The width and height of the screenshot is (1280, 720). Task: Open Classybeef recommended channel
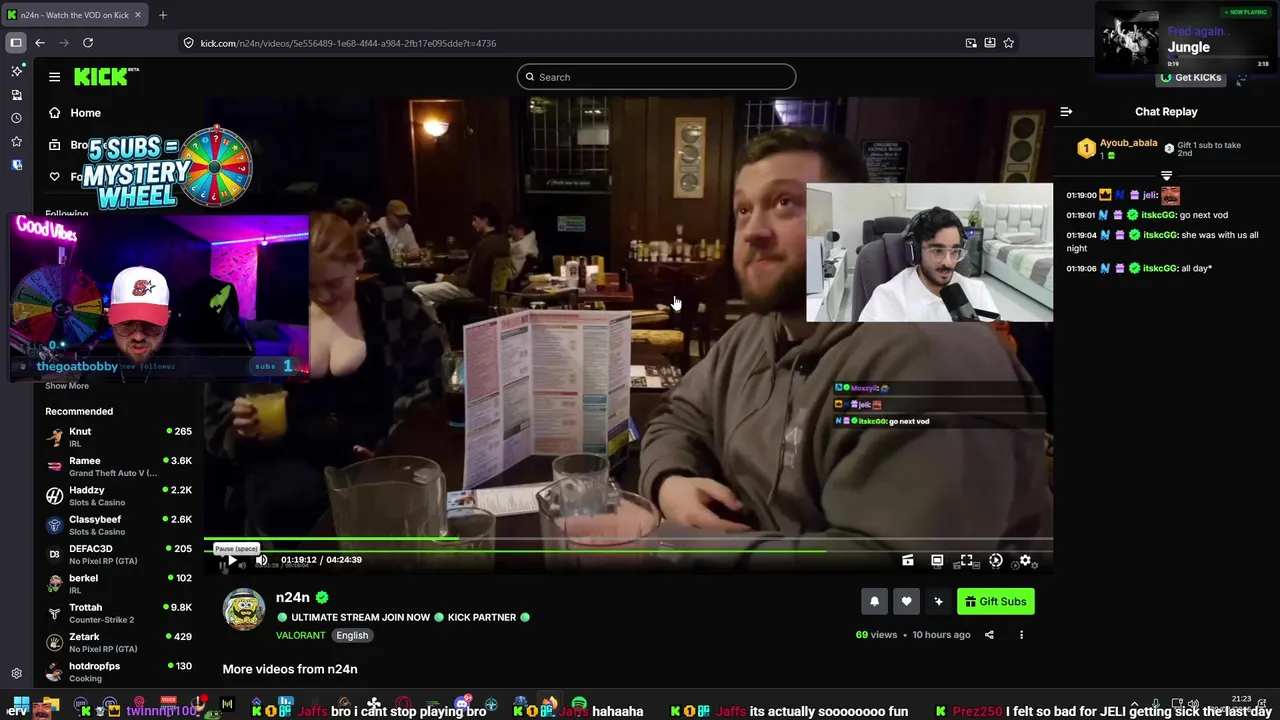pyautogui.click(x=119, y=525)
